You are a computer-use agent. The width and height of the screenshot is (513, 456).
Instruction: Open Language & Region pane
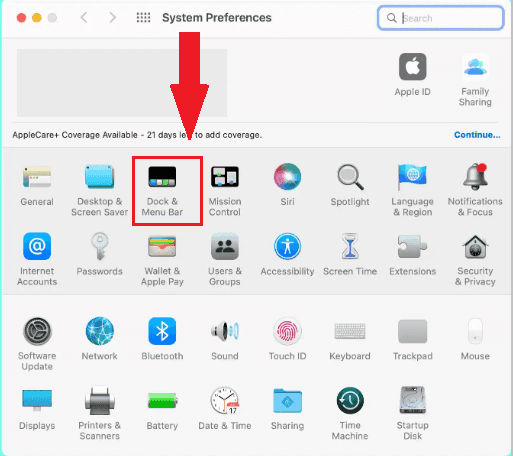pyautogui.click(x=412, y=177)
